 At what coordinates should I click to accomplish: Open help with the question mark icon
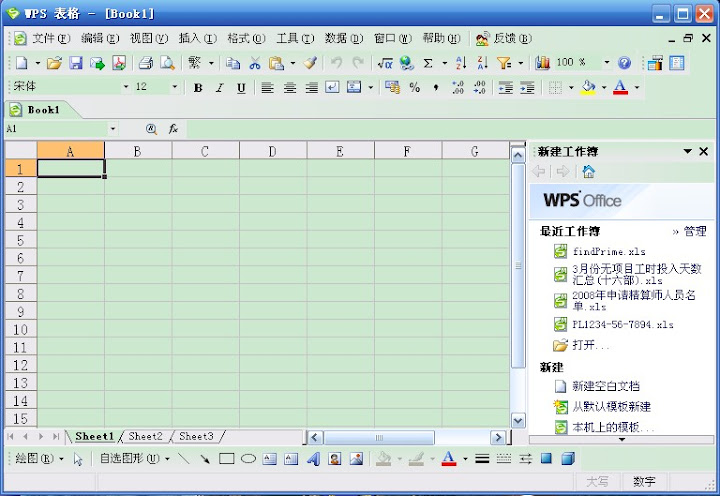tap(624, 63)
